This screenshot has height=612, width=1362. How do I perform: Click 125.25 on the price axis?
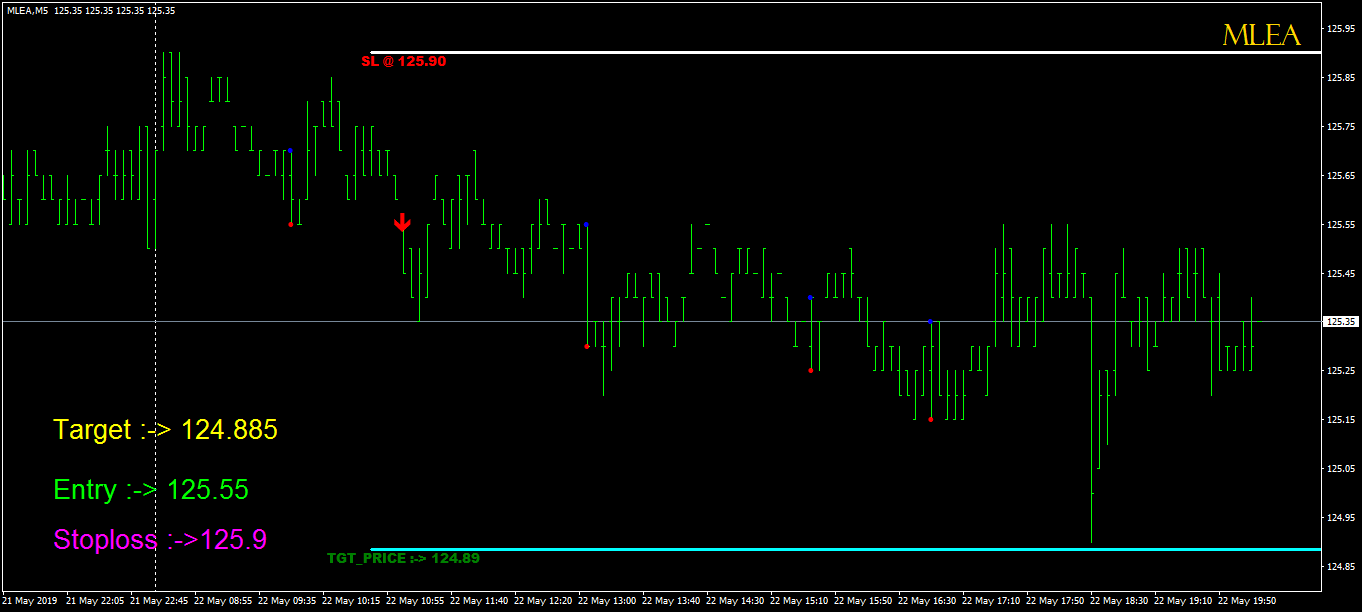click(1341, 371)
